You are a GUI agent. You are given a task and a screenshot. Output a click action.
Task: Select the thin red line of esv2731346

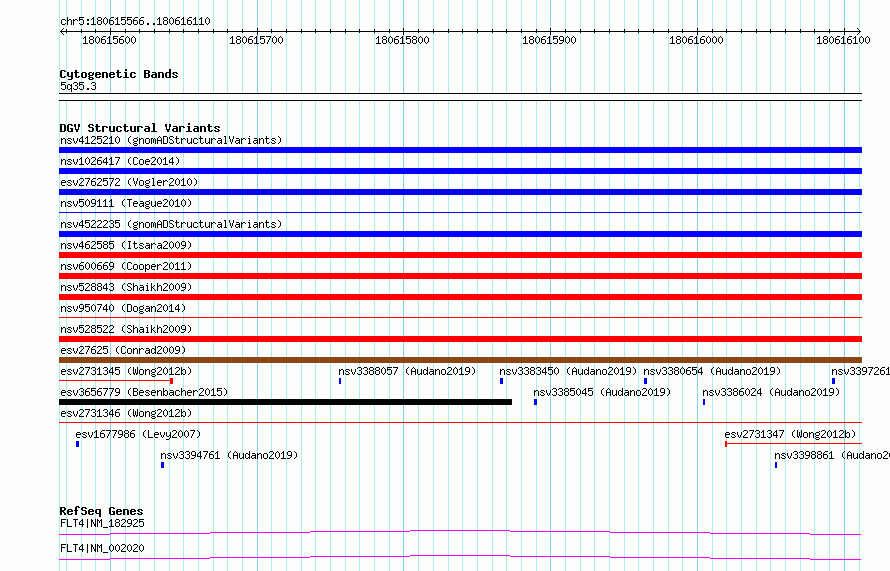tap(460, 423)
